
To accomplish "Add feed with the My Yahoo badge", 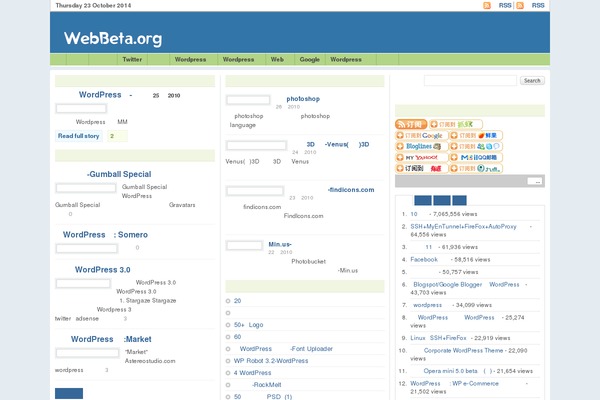I will coord(421,157).
